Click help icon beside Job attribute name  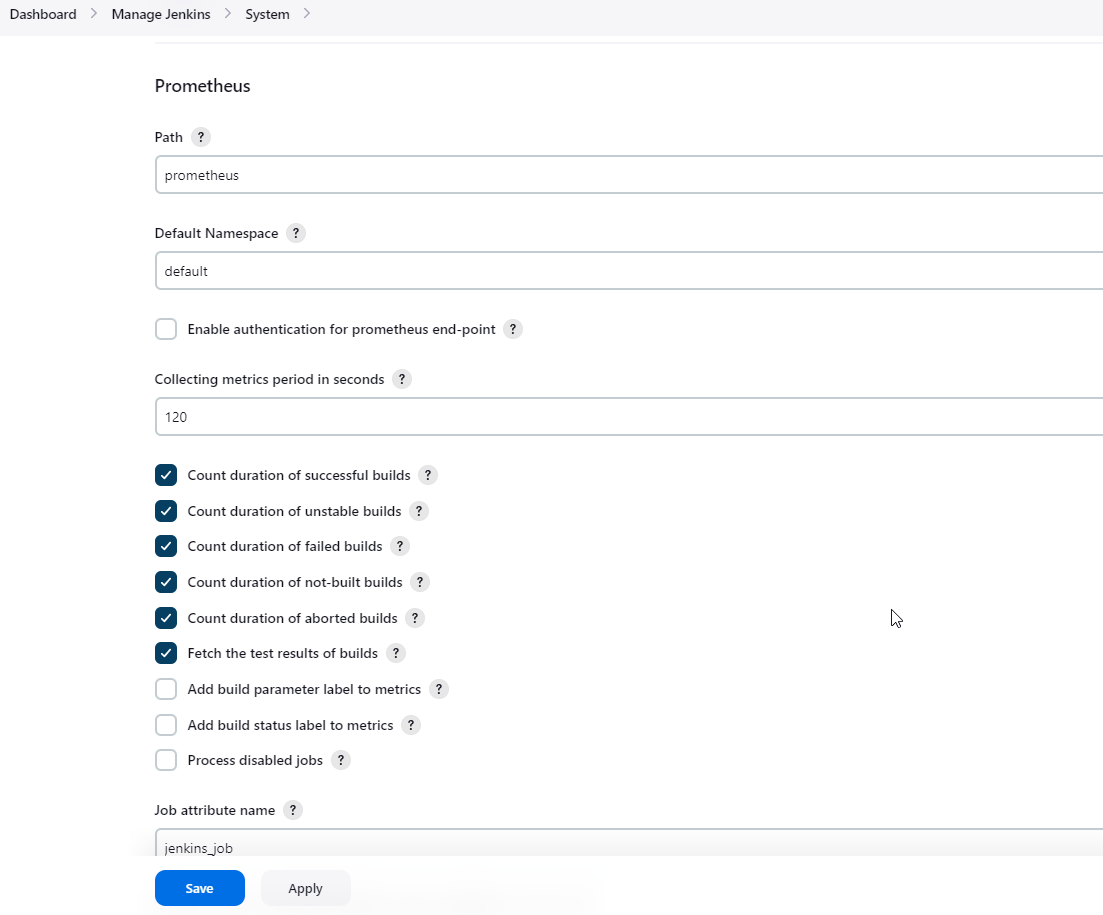tap(293, 810)
